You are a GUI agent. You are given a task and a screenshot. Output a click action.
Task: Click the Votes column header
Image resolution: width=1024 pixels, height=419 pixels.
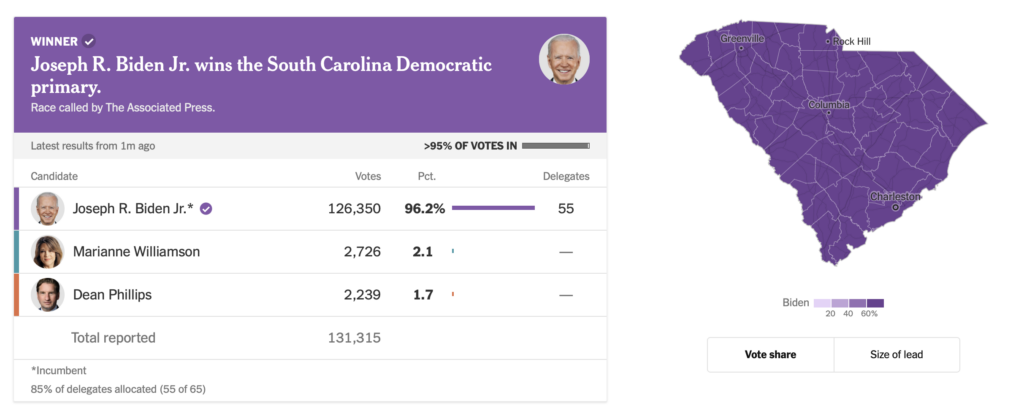point(368,176)
